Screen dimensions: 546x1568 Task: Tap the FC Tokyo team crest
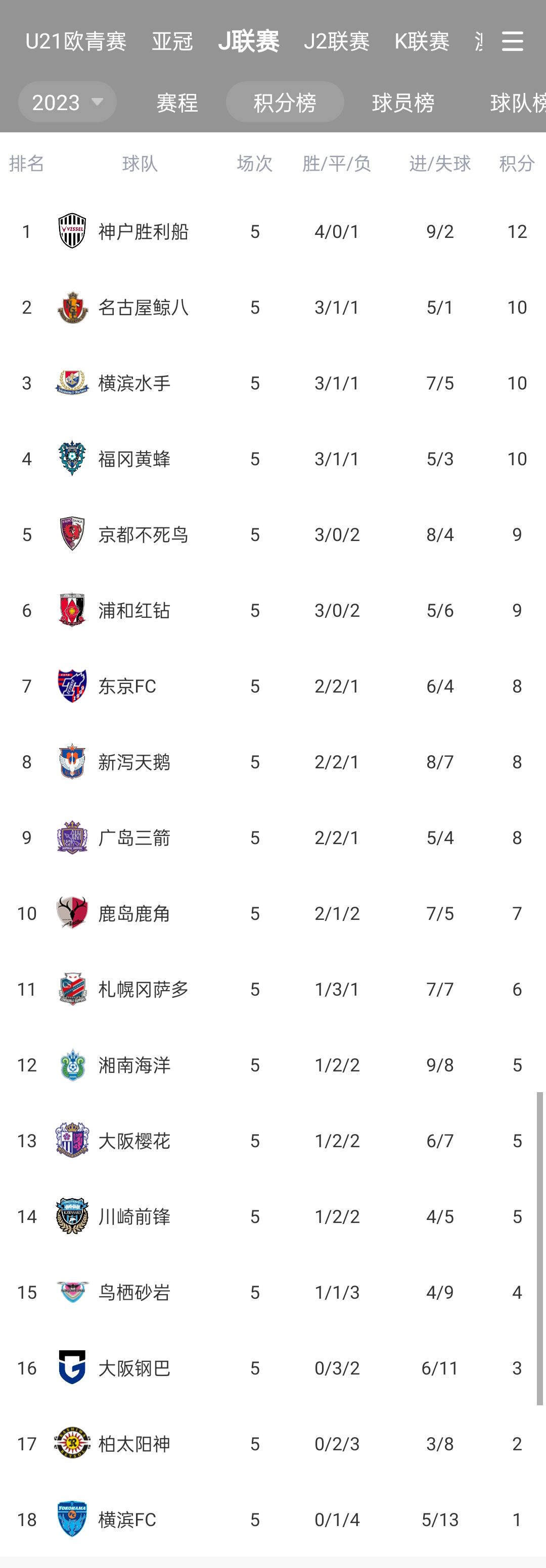coord(72,686)
